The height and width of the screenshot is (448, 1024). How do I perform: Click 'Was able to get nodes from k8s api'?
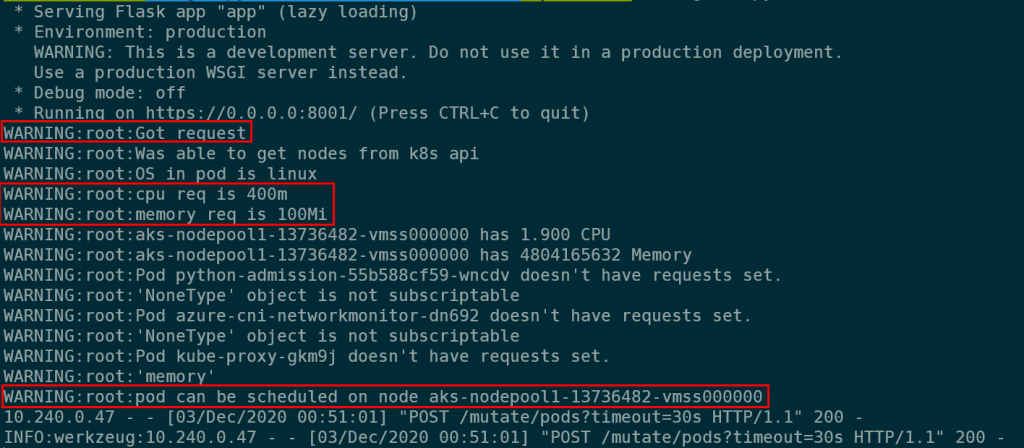[241, 153]
